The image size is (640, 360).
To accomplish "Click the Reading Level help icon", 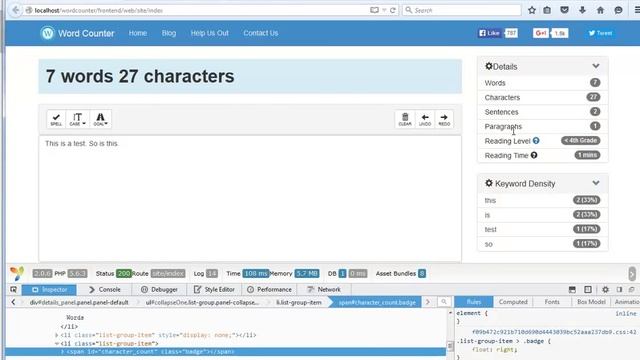I will [x=536, y=140].
